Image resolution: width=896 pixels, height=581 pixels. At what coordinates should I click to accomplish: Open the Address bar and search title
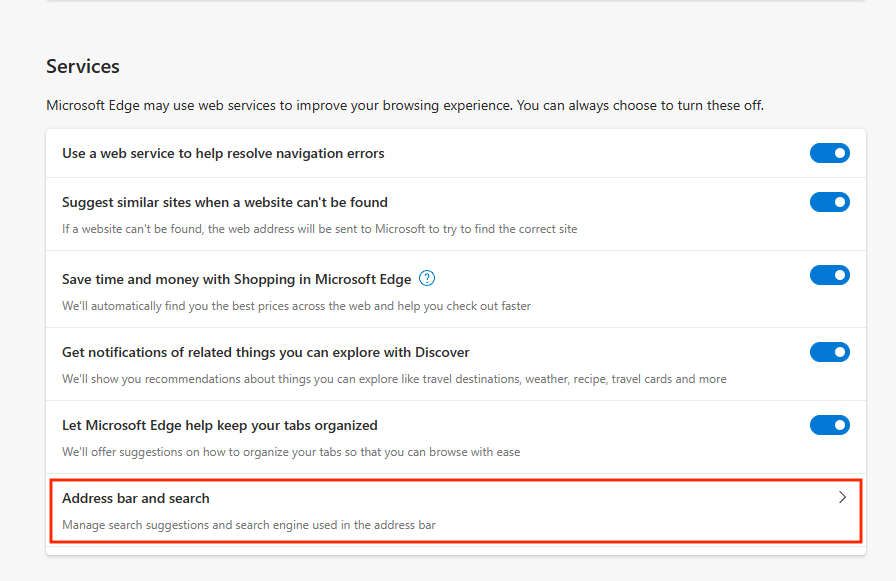[x=136, y=498]
